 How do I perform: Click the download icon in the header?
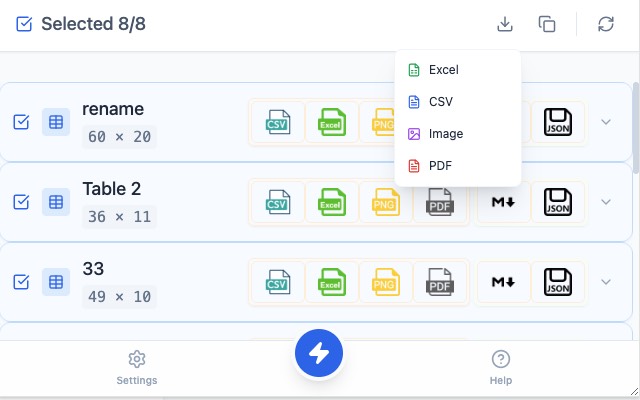[x=505, y=24]
